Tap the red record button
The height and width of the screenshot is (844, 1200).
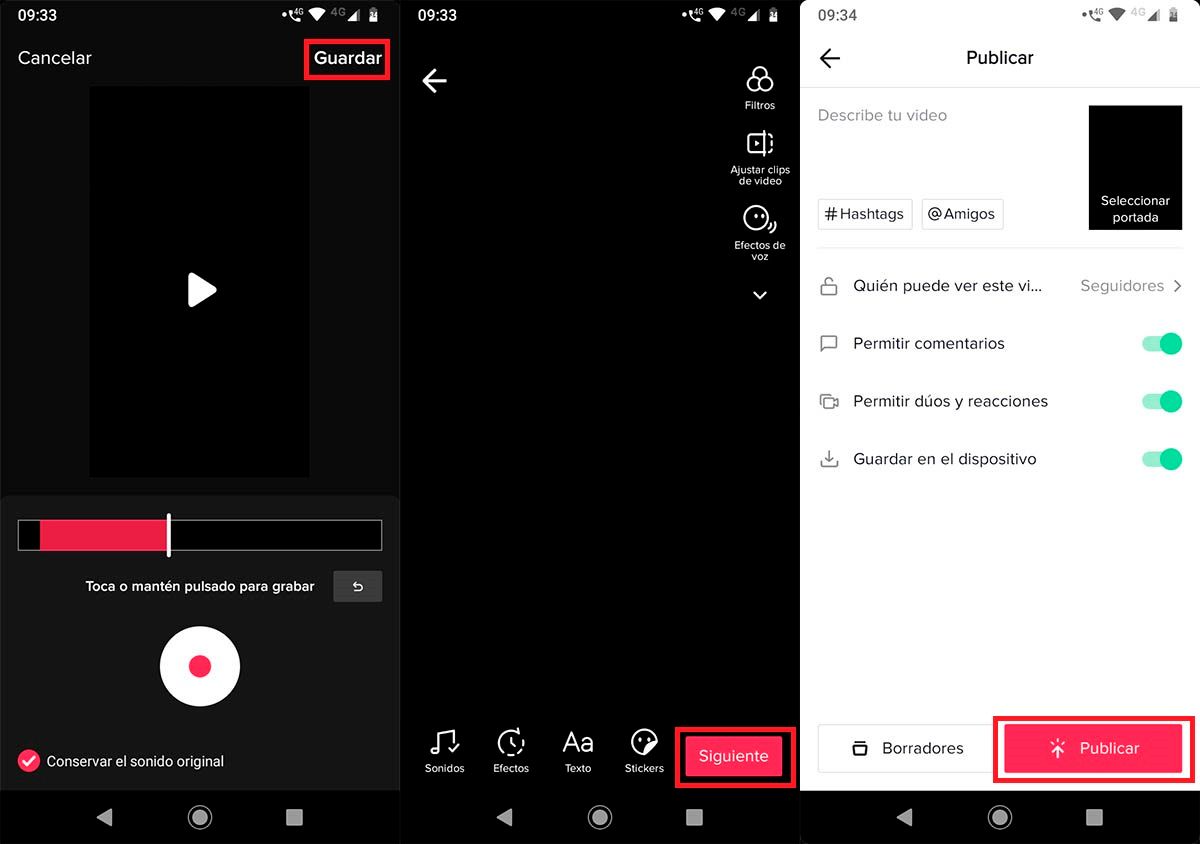pyautogui.click(x=200, y=667)
